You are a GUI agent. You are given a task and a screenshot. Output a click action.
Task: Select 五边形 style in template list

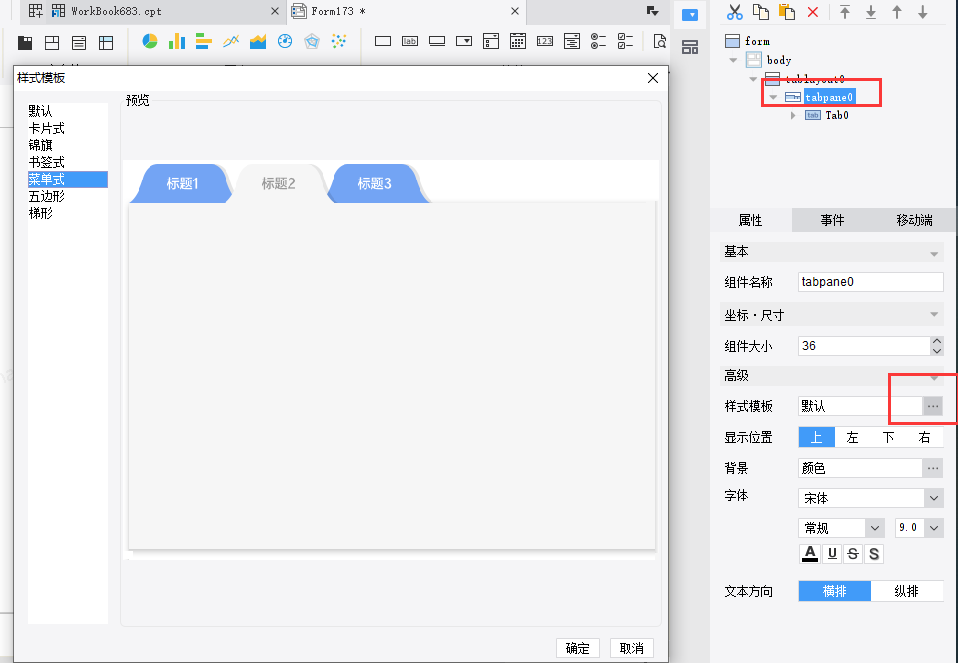[46, 196]
